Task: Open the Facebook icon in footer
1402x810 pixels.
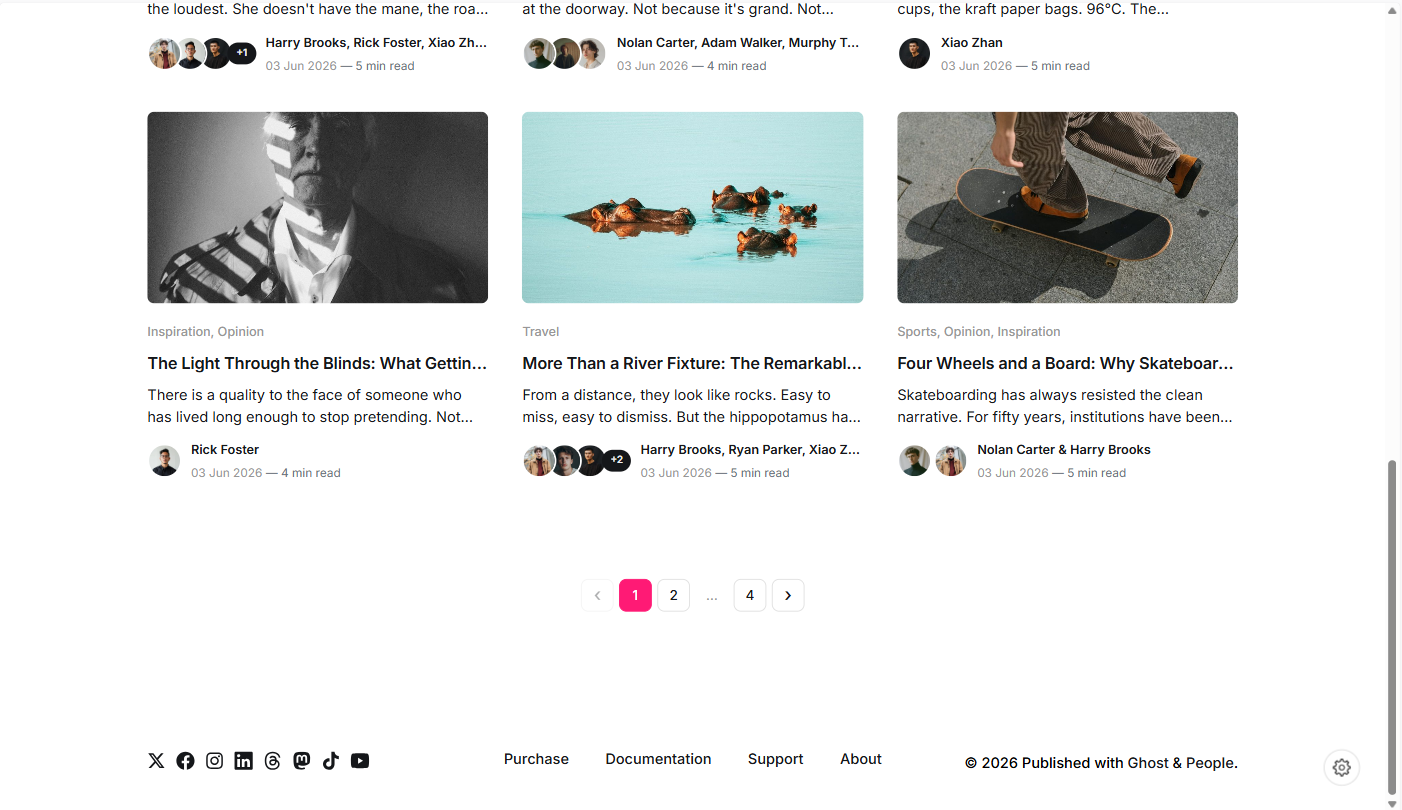Action: (x=185, y=761)
